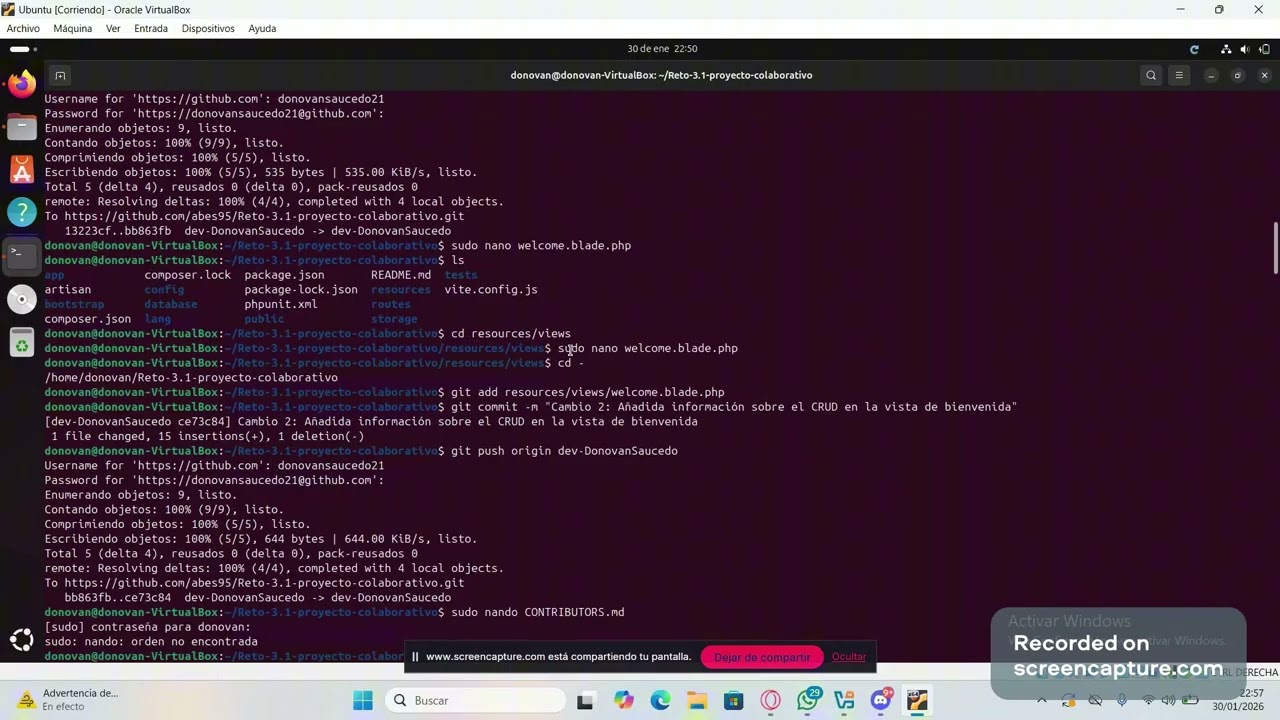Open the Files manager dock icon
The image size is (1280, 720).
[x=22, y=127]
